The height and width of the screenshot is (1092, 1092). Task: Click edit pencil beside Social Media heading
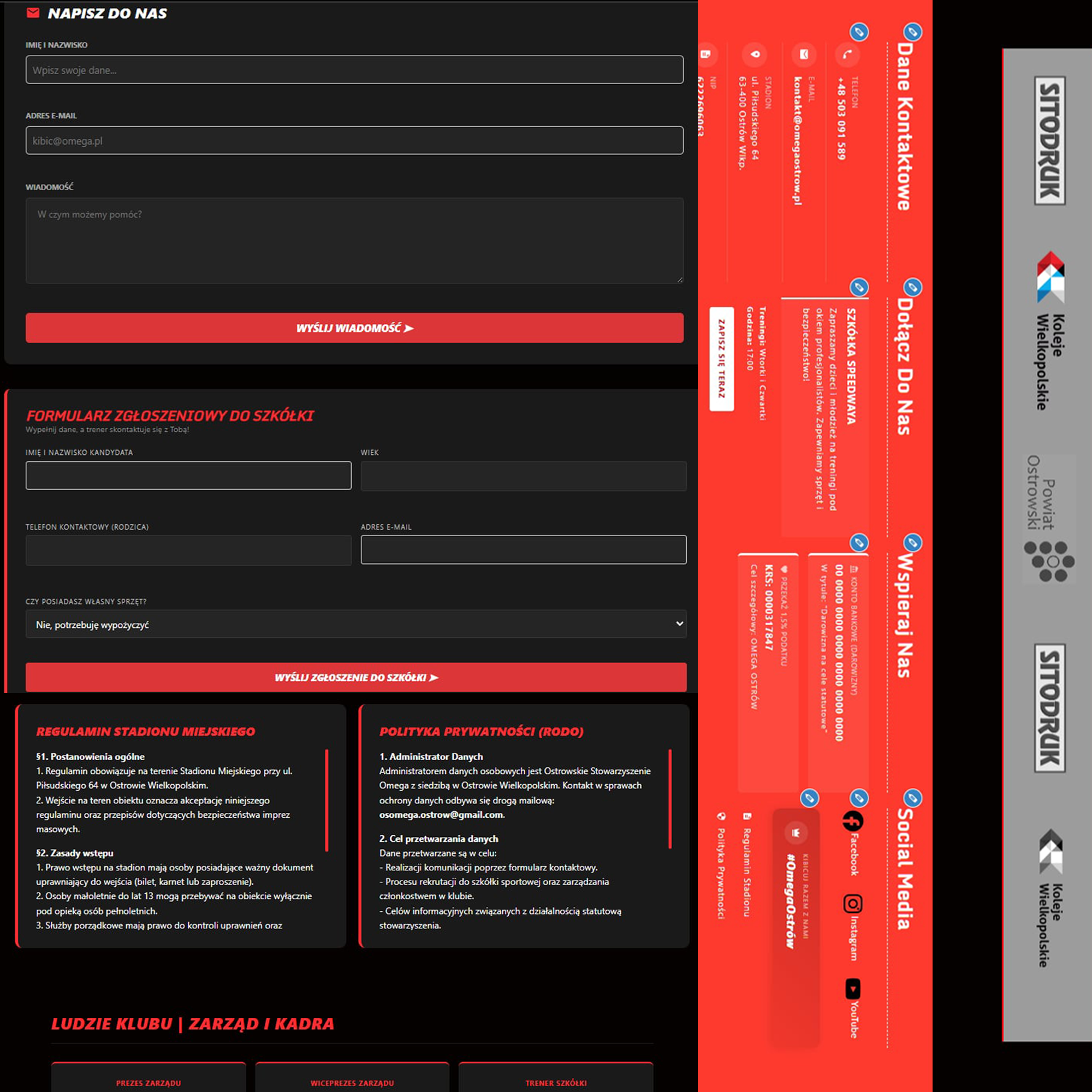pyautogui.click(x=912, y=798)
